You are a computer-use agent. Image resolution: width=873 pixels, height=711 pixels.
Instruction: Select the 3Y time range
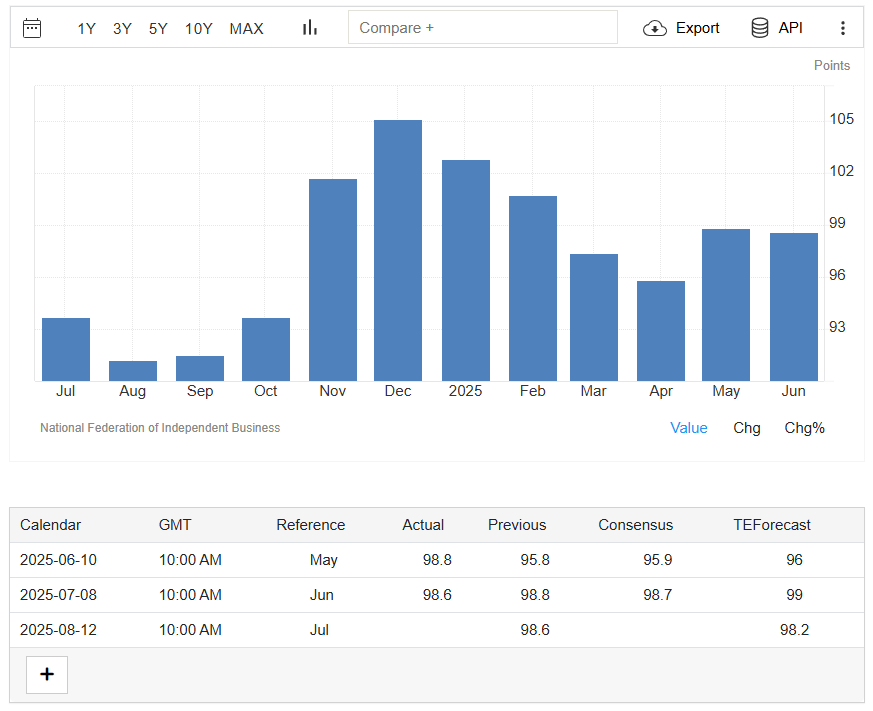coord(122,28)
